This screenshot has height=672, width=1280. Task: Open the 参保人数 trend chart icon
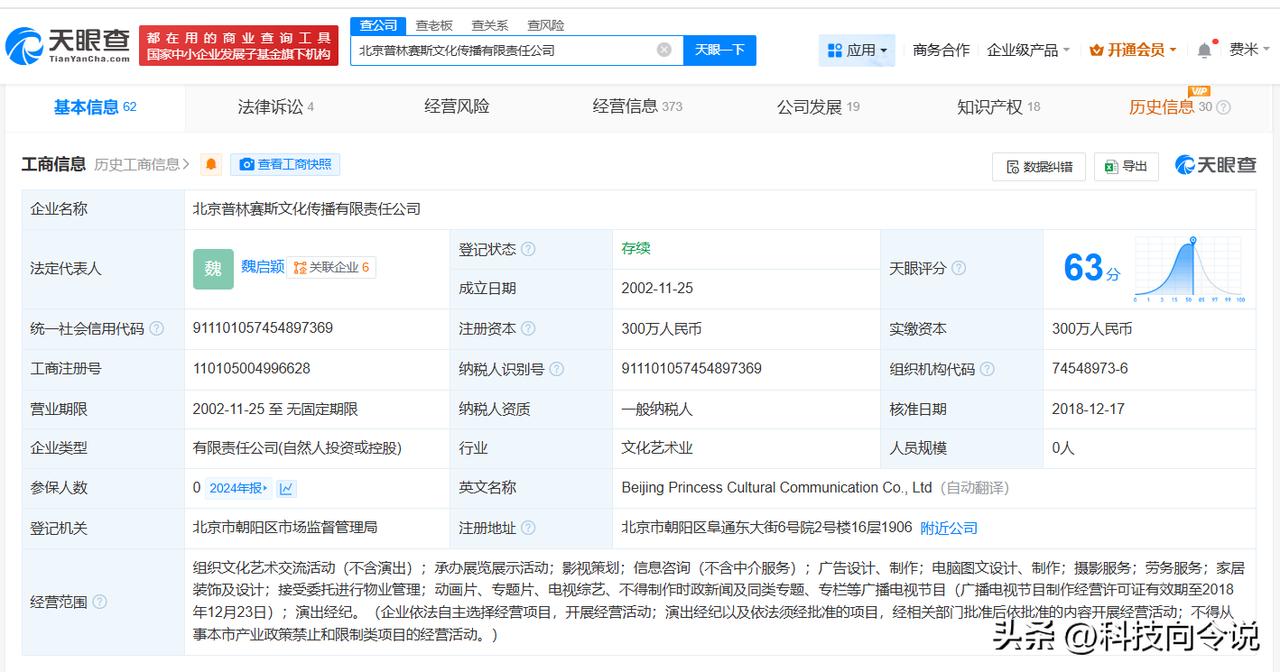point(287,488)
